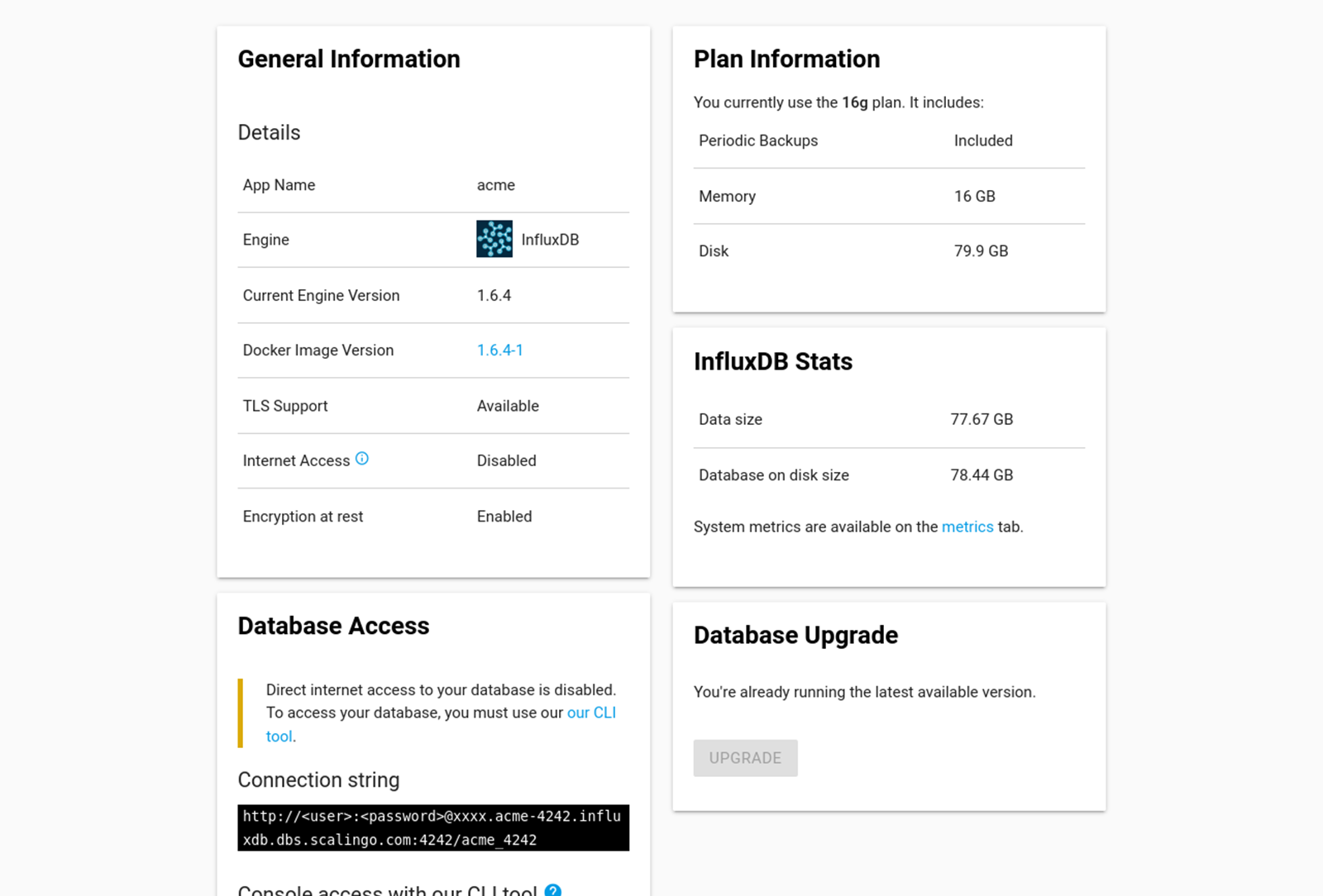Click the Current Engine Version value 1.6.4

click(x=494, y=296)
